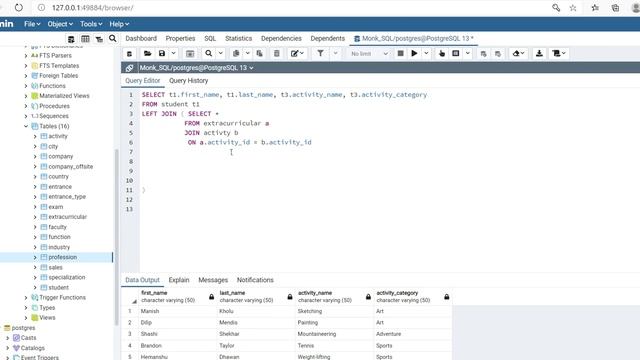The height and width of the screenshot is (360, 640).
Task: Switch to the Messages tab
Action: point(213,280)
